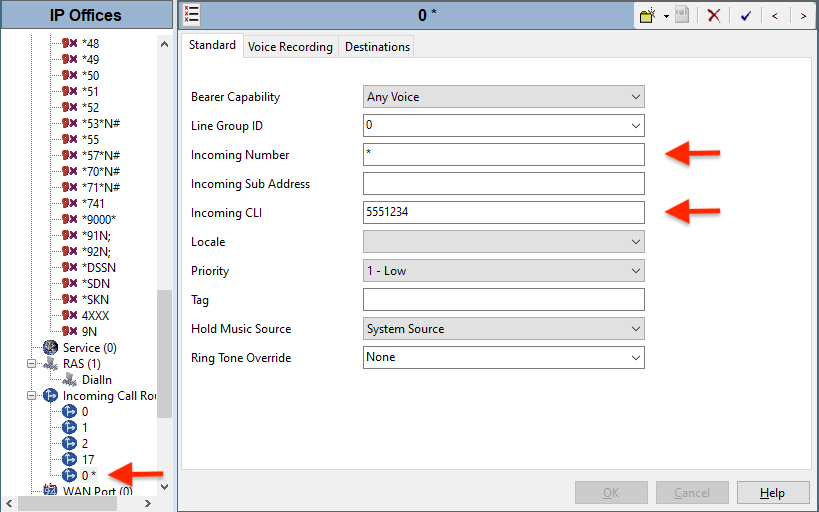Select incoming call route 17
Screen dimensions: 819x512
click(88, 460)
